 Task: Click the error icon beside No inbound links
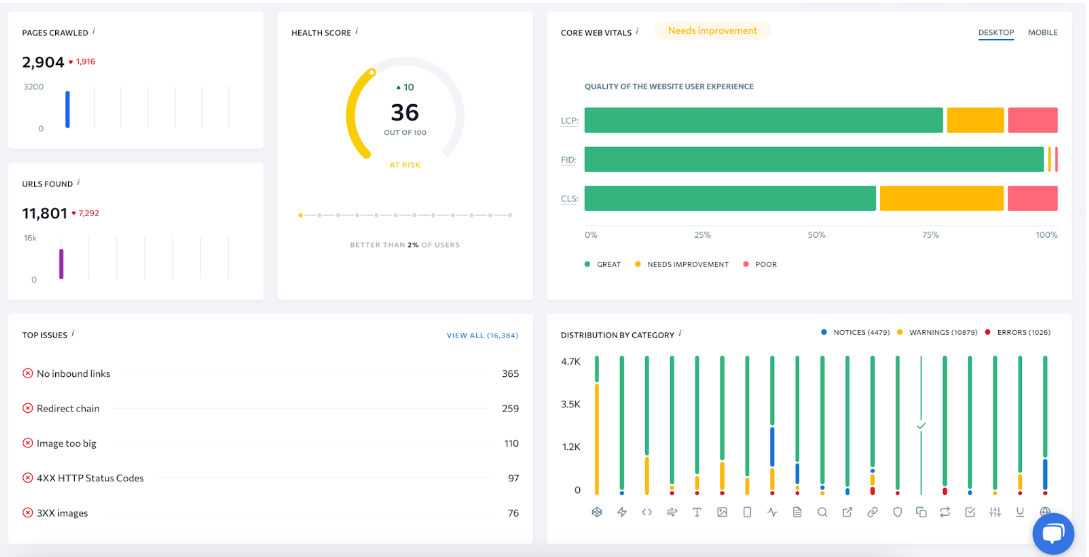click(28, 374)
